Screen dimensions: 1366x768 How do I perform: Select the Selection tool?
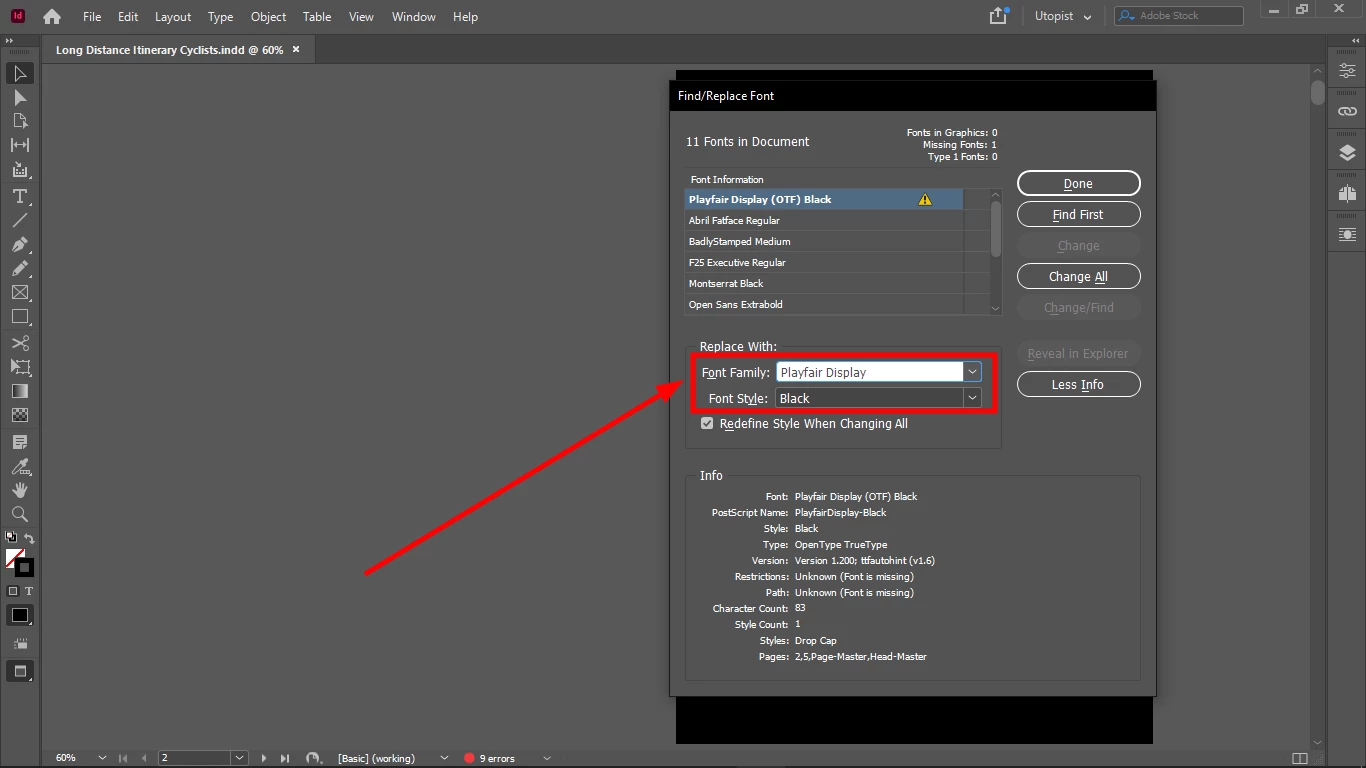tap(20, 74)
